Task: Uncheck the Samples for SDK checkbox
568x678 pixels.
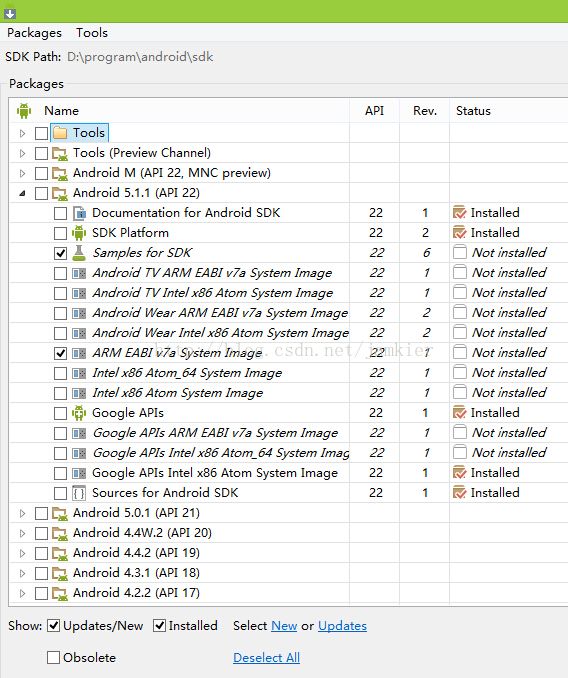Action: (x=61, y=253)
